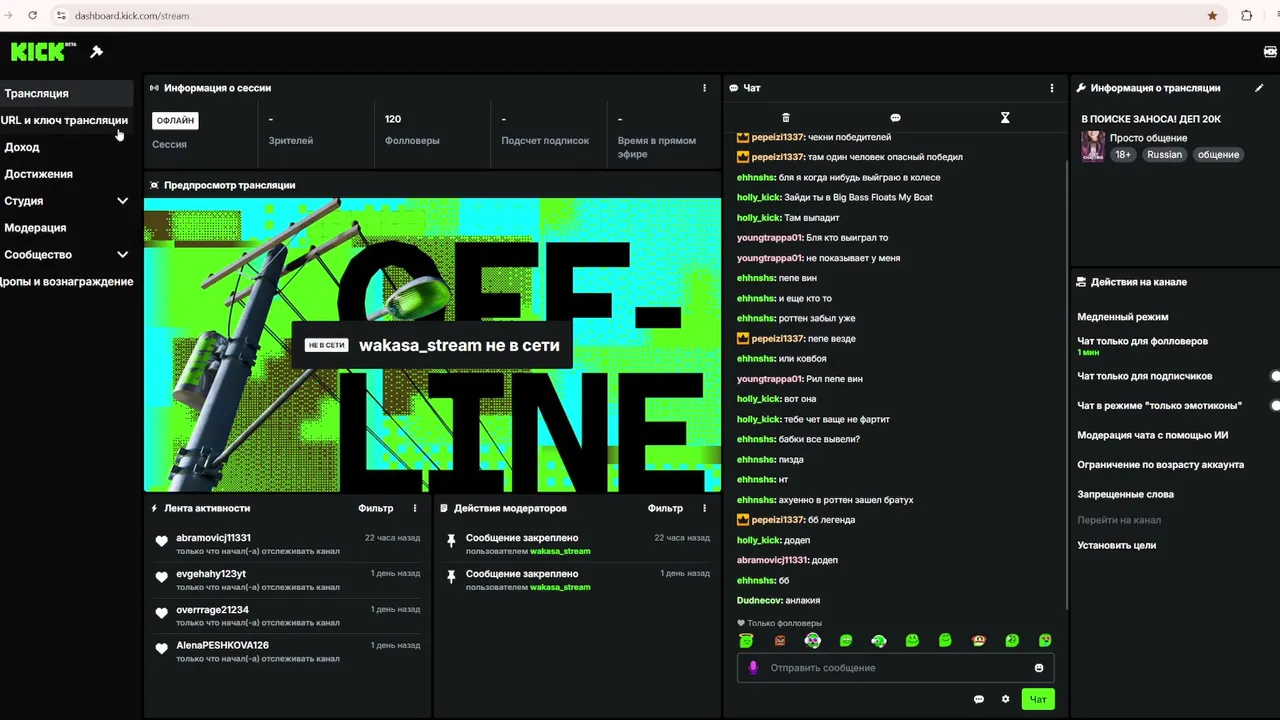This screenshot has height=720, width=1280.
Task: Click the offline stream preview image
Action: [x=432, y=345]
